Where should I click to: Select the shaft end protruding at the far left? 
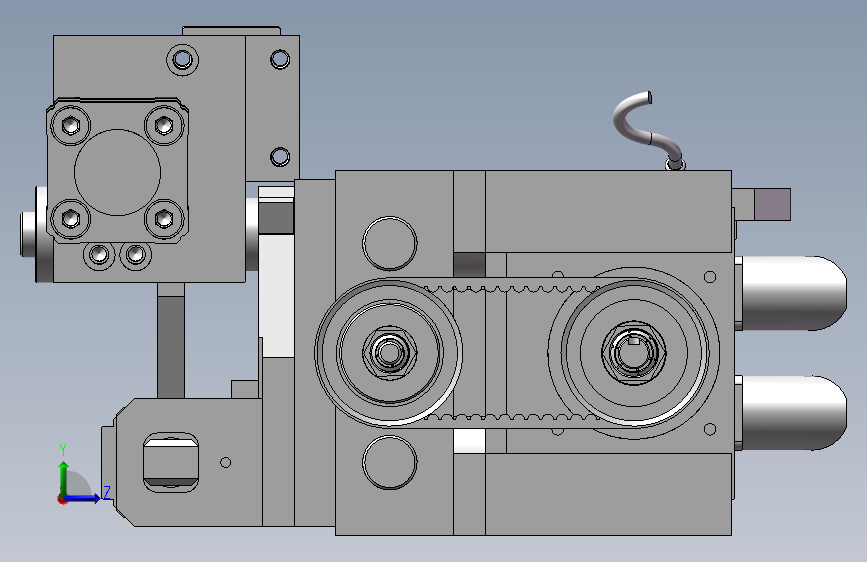coord(29,235)
